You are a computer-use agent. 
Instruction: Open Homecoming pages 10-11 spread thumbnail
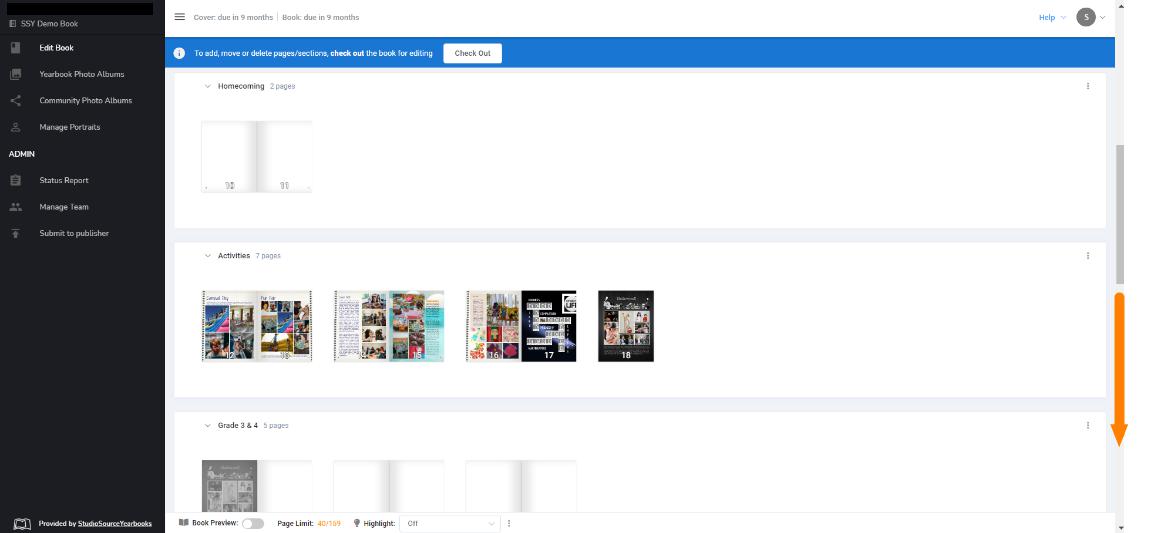point(257,157)
